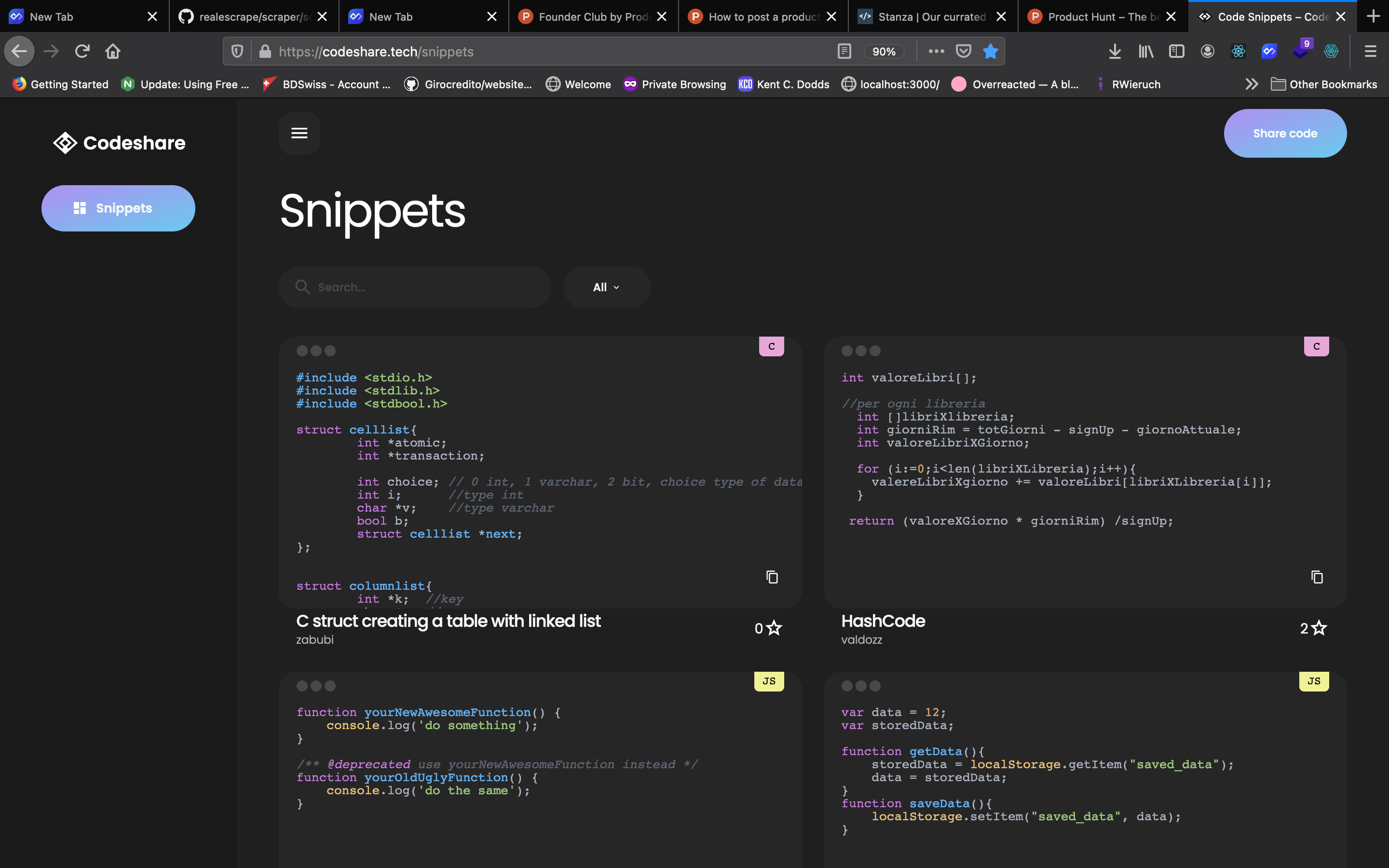Show more bookmarks overflow chevron

pos(1251,84)
